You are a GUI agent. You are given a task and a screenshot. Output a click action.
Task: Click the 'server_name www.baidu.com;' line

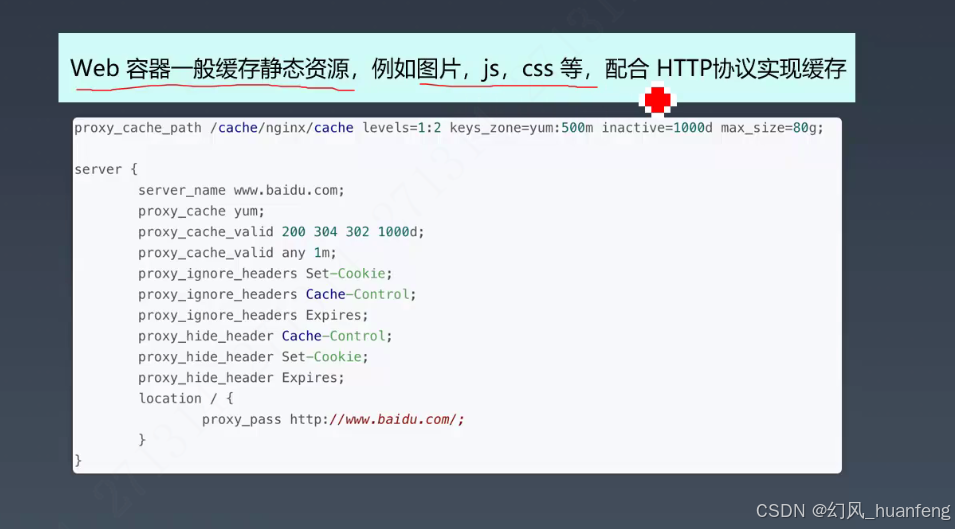[x=241, y=191]
